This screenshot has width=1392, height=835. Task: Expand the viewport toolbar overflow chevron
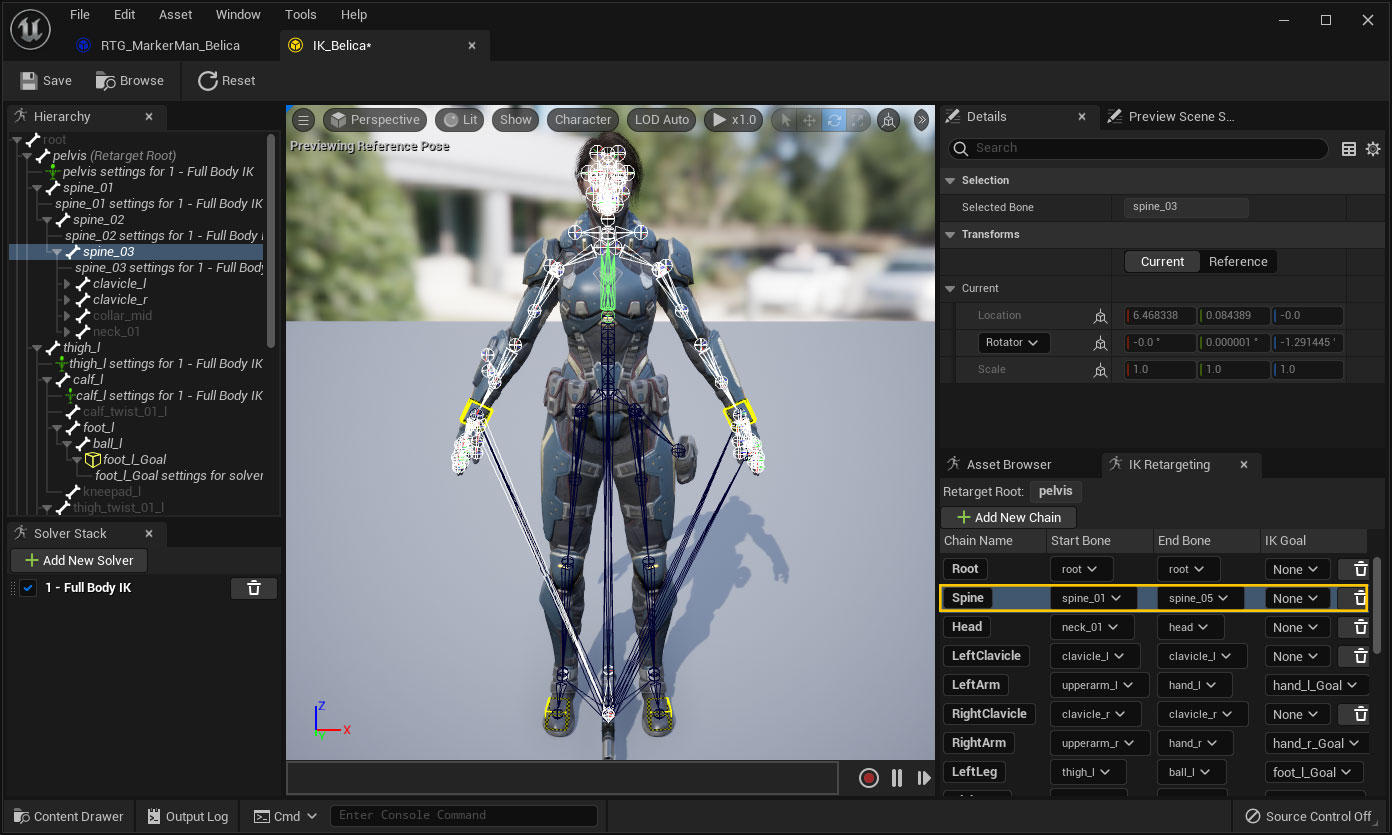921,120
